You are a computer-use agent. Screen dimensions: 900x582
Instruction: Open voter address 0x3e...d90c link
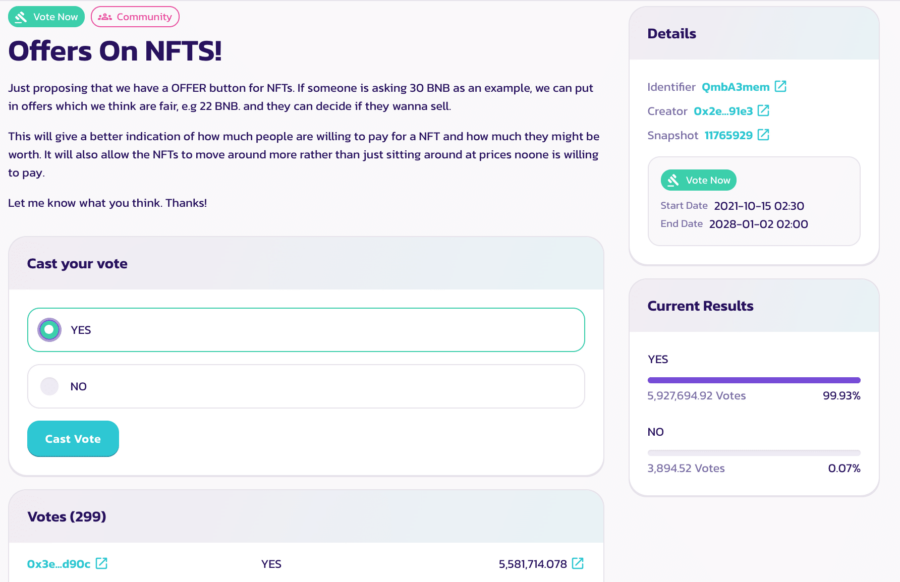tap(58, 564)
